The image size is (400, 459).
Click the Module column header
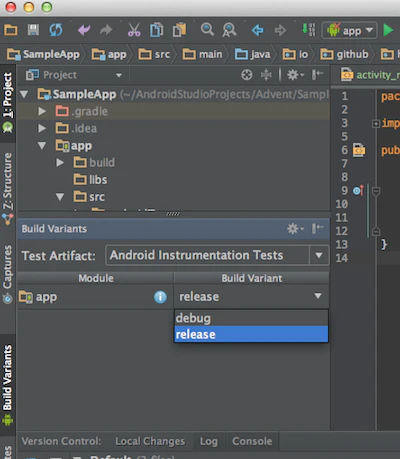pyautogui.click(x=96, y=278)
